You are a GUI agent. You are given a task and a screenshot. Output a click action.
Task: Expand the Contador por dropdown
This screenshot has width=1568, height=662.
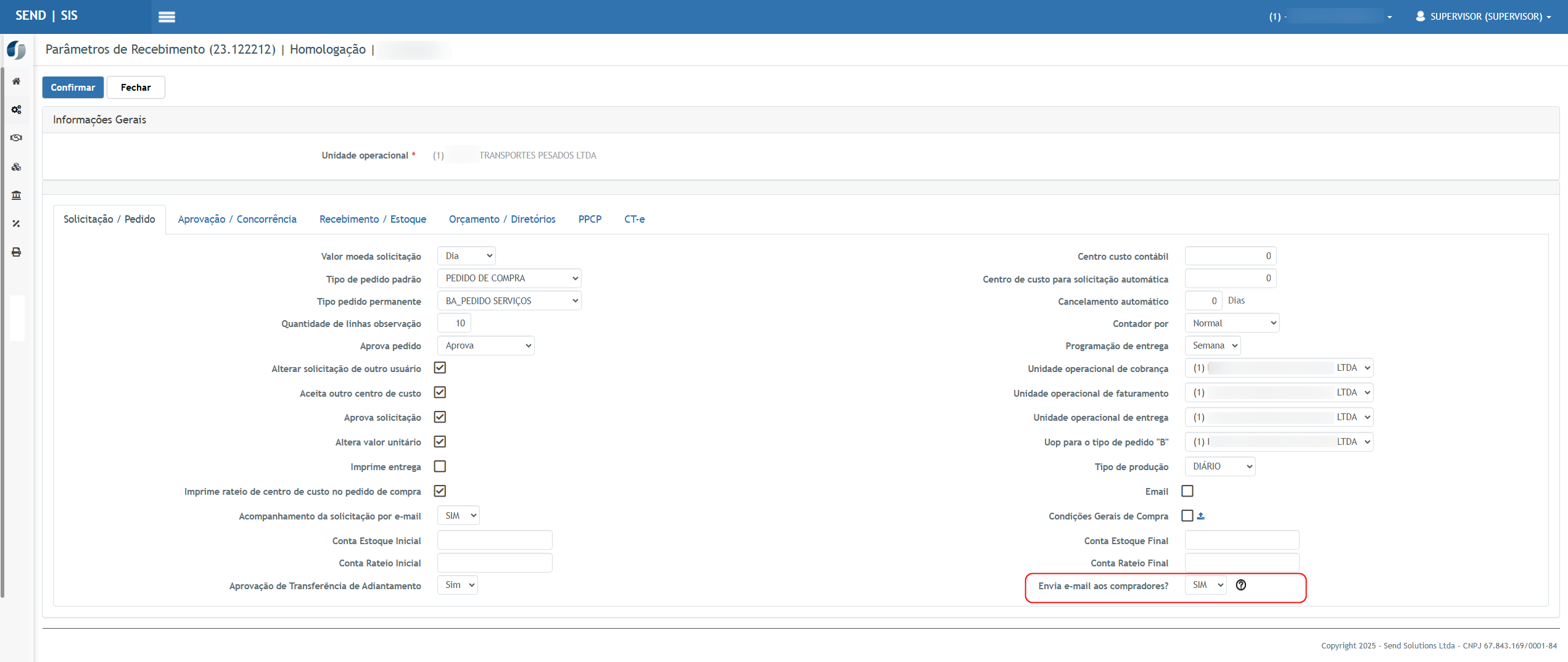(x=1232, y=323)
